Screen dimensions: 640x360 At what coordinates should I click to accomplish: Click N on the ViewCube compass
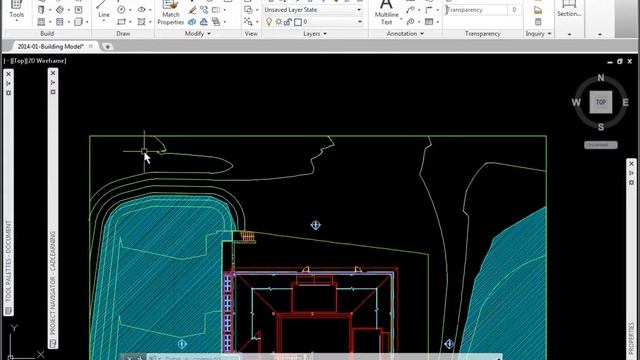(601, 78)
